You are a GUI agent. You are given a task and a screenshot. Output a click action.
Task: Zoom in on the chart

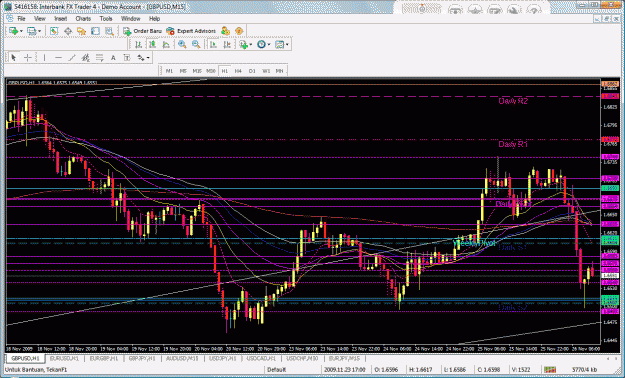(x=182, y=44)
